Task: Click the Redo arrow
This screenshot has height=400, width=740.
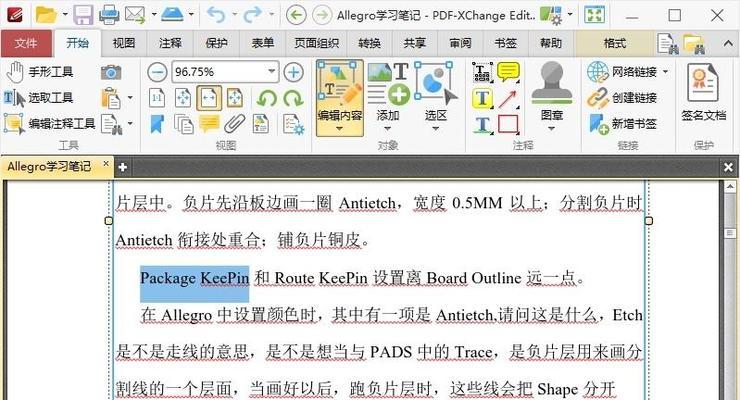Action: [x=252, y=15]
